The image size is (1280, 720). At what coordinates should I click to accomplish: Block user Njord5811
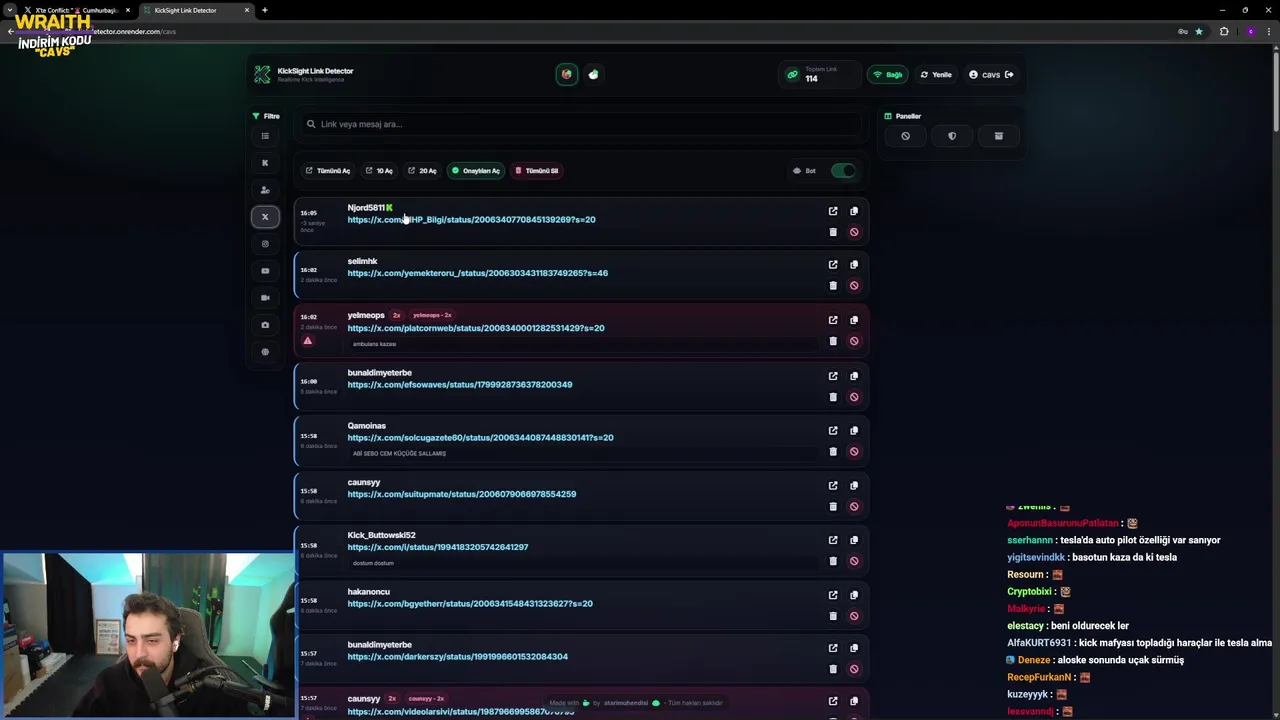(854, 232)
